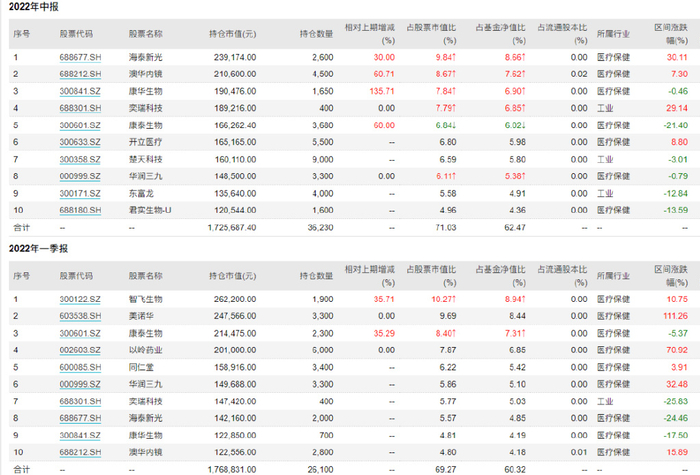Click 持仓市值(元) column header in 2022年中报 table
Image resolution: width=700 pixels, height=475 pixels.
[x=233, y=34]
